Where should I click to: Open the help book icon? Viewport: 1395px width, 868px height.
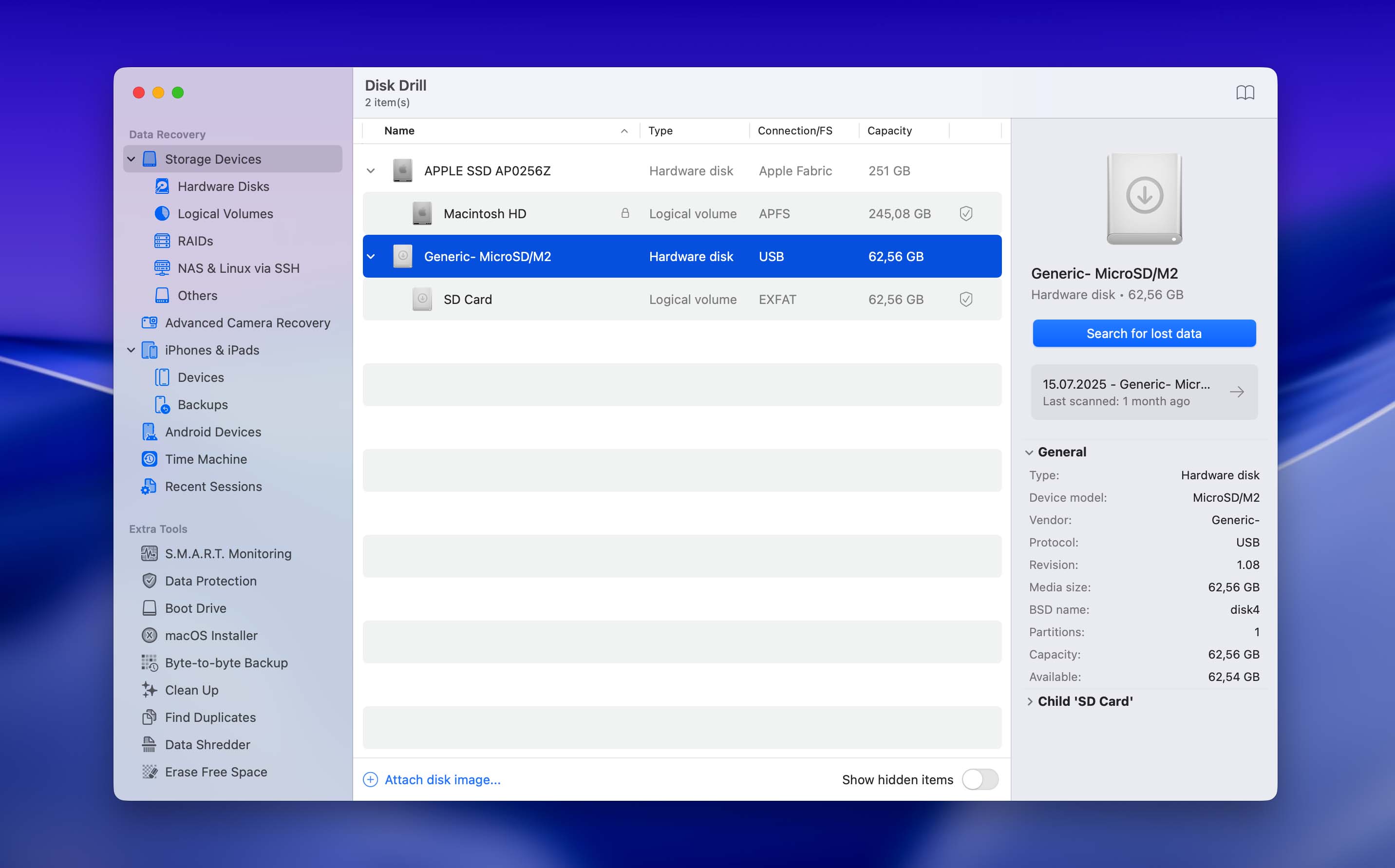pos(1244,93)
